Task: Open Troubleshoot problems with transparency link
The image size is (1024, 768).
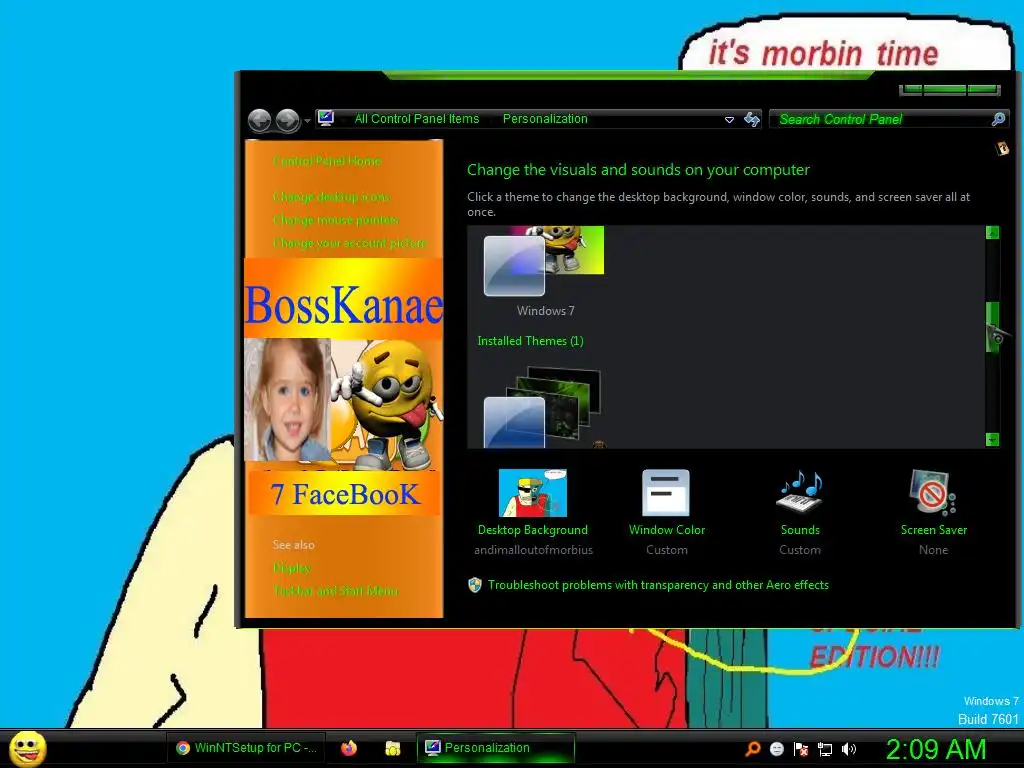Action: click(658, 585)
